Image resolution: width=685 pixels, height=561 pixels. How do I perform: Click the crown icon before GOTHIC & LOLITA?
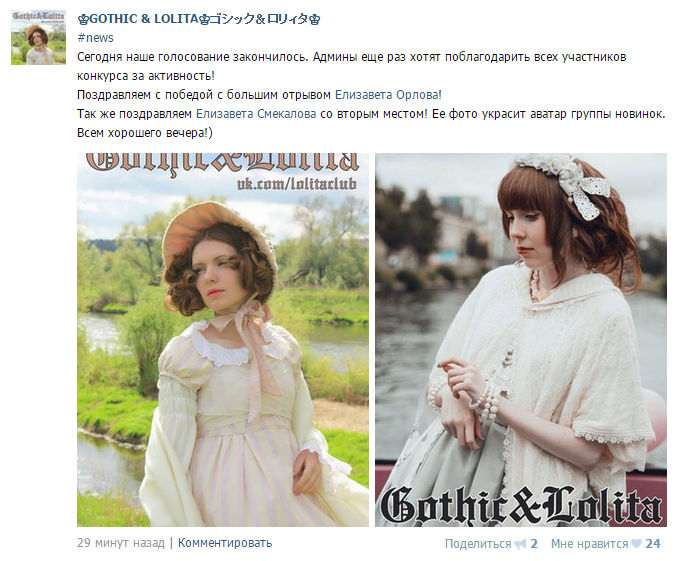point(83,19)
